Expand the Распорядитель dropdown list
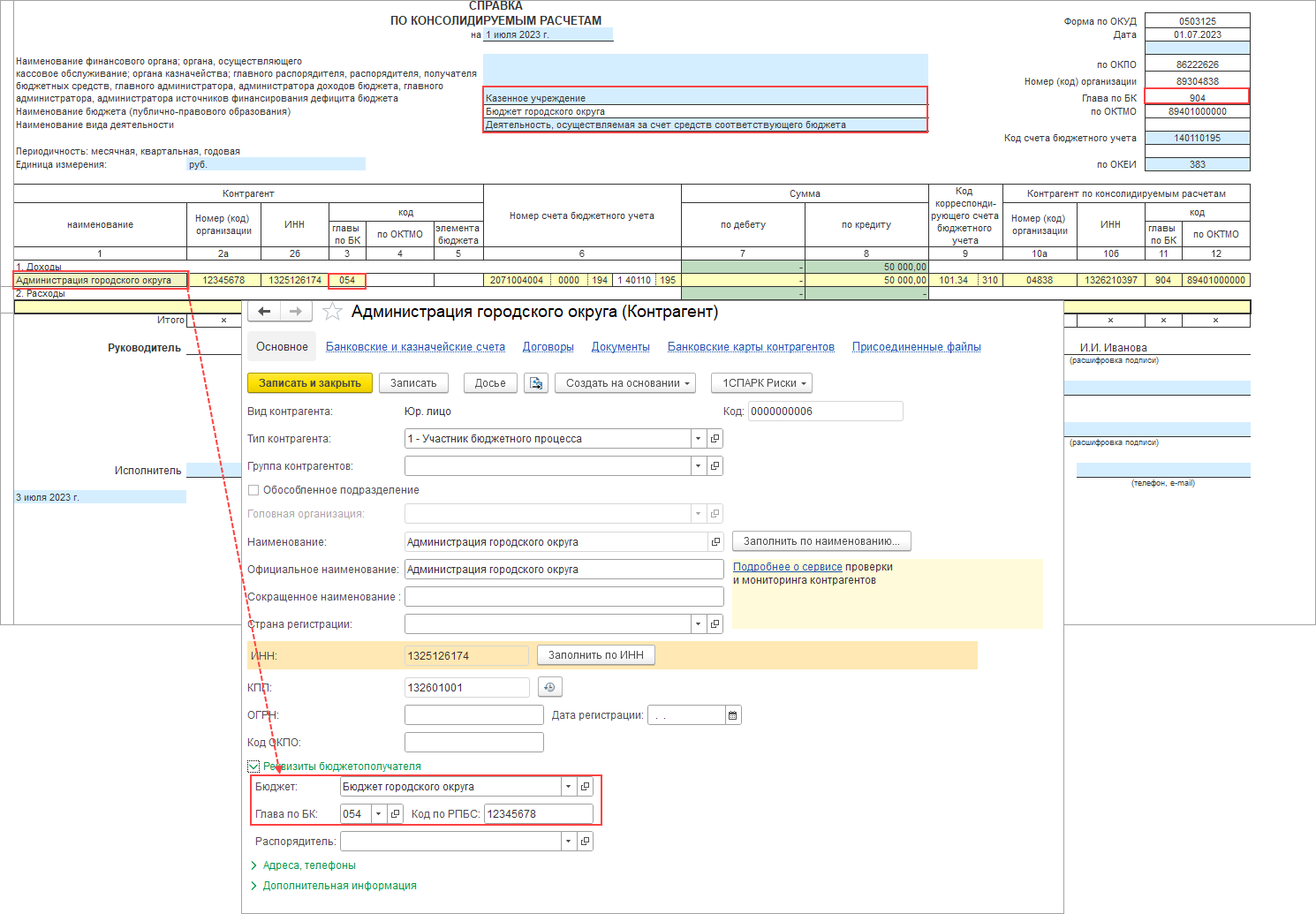Screen dimensions: 1316x914 click(x=569, y=842)
